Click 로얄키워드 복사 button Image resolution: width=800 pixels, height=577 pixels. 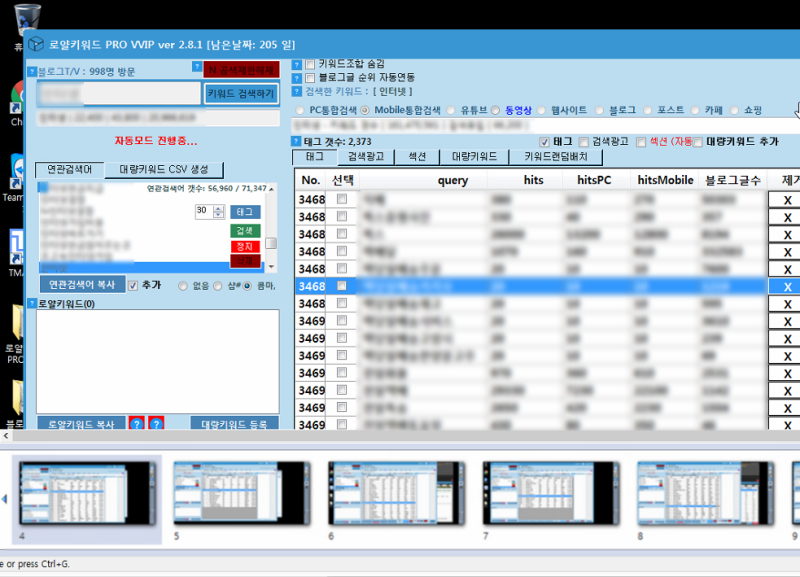click(x=81, y=423)
